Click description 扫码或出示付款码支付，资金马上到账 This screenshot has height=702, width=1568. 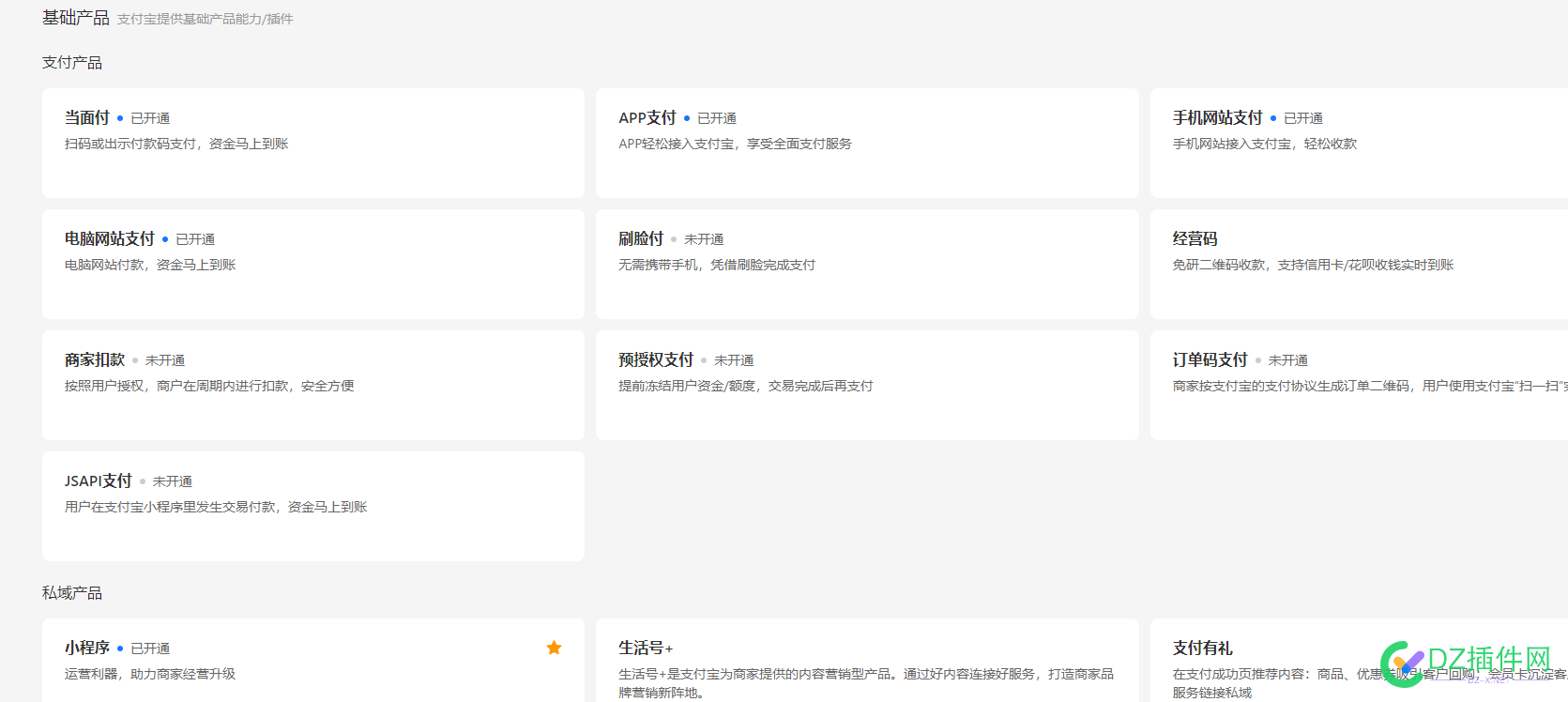(x=176, y=144)
